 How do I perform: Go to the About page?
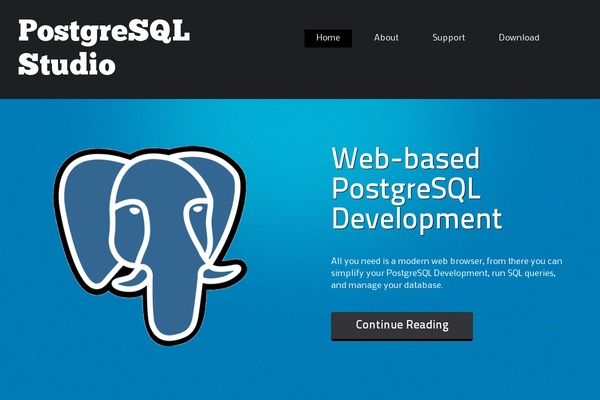pyautogui.click(x=386, y=38)
